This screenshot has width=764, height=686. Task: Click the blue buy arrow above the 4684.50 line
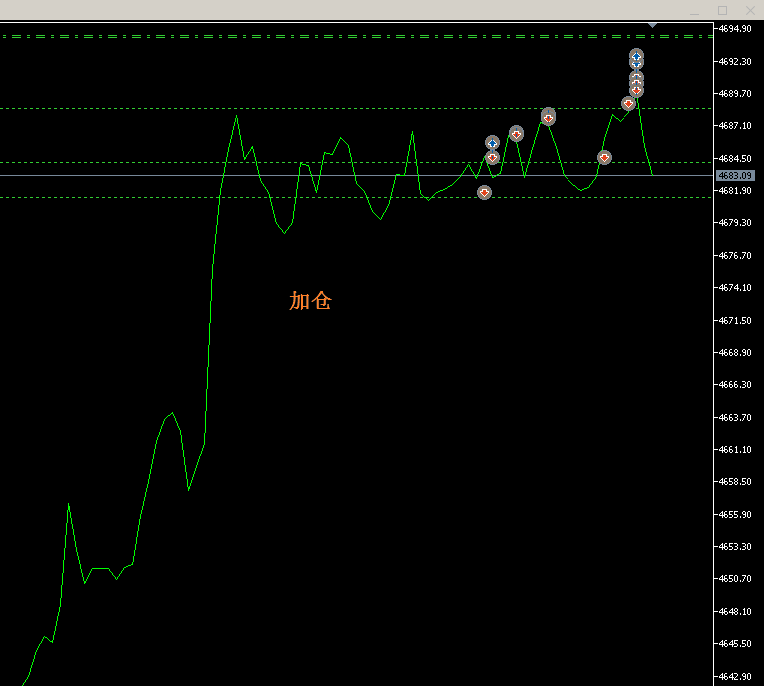pyautogui.click(x=492, y=143)
